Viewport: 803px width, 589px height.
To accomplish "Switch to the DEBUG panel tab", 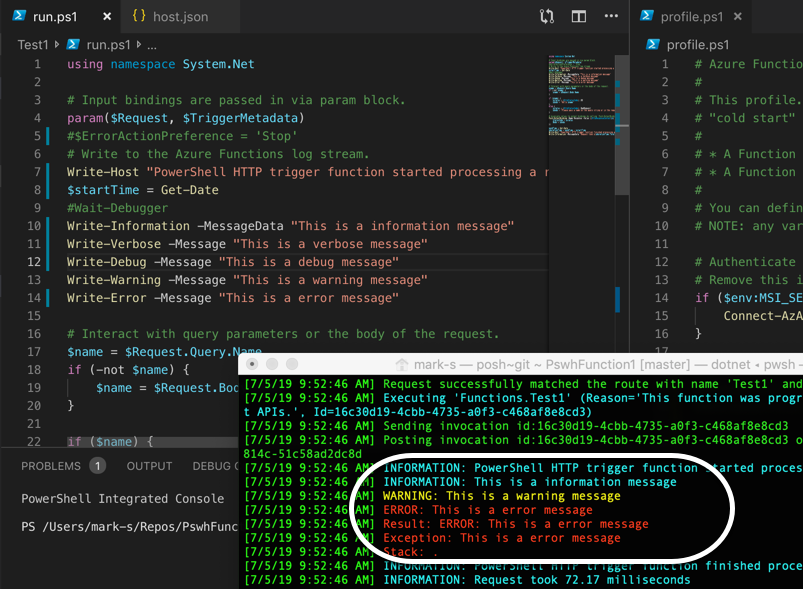I will pyautogui.click(x=215, y=466).
